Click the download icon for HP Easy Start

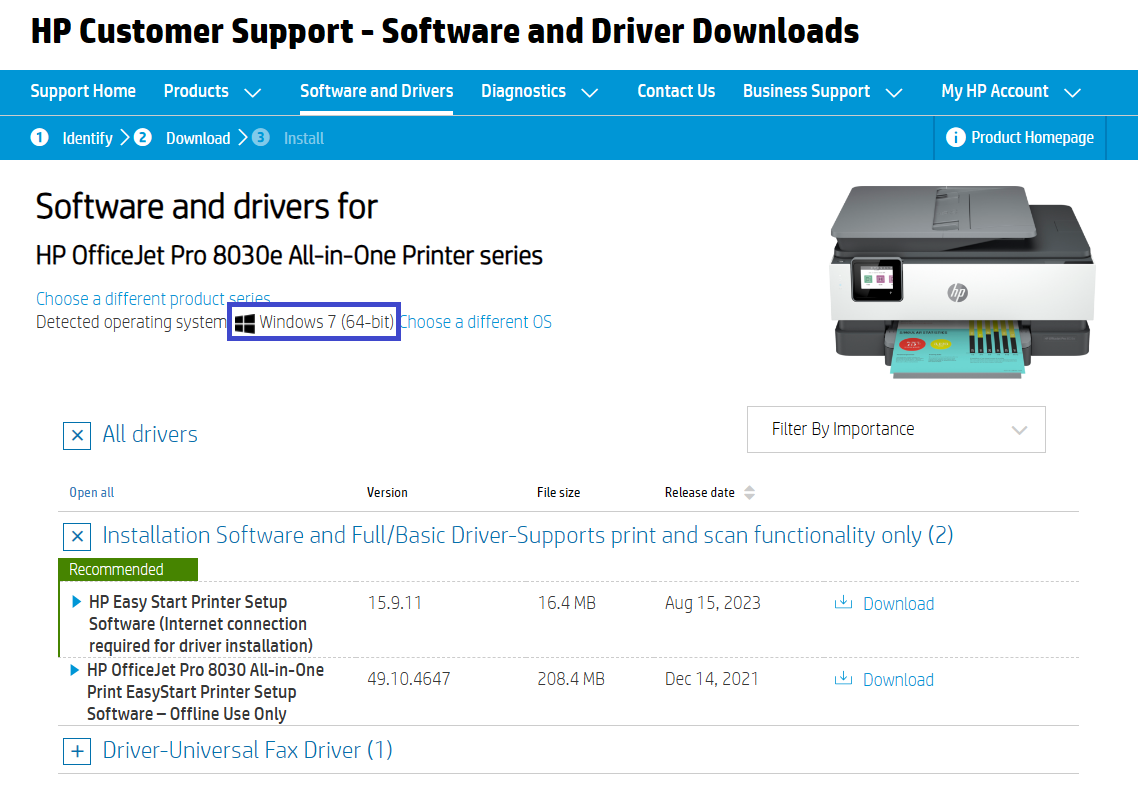(x=843, y=603)
